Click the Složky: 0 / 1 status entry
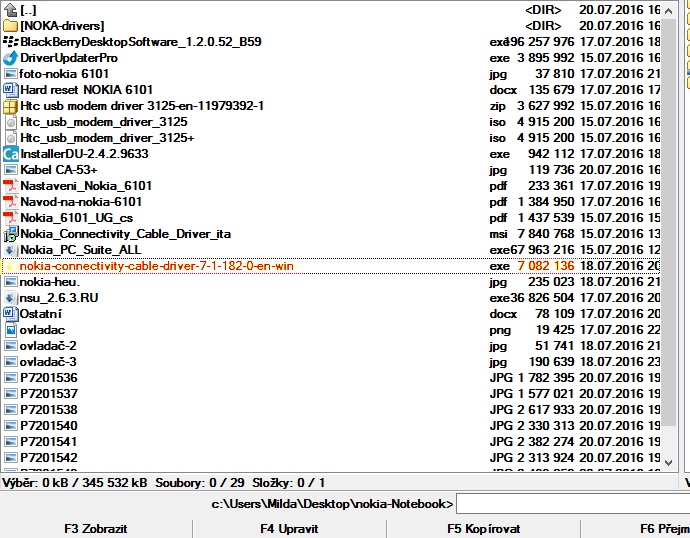The height and width of the screenshot is (538, 690). (x=289, y=483)
